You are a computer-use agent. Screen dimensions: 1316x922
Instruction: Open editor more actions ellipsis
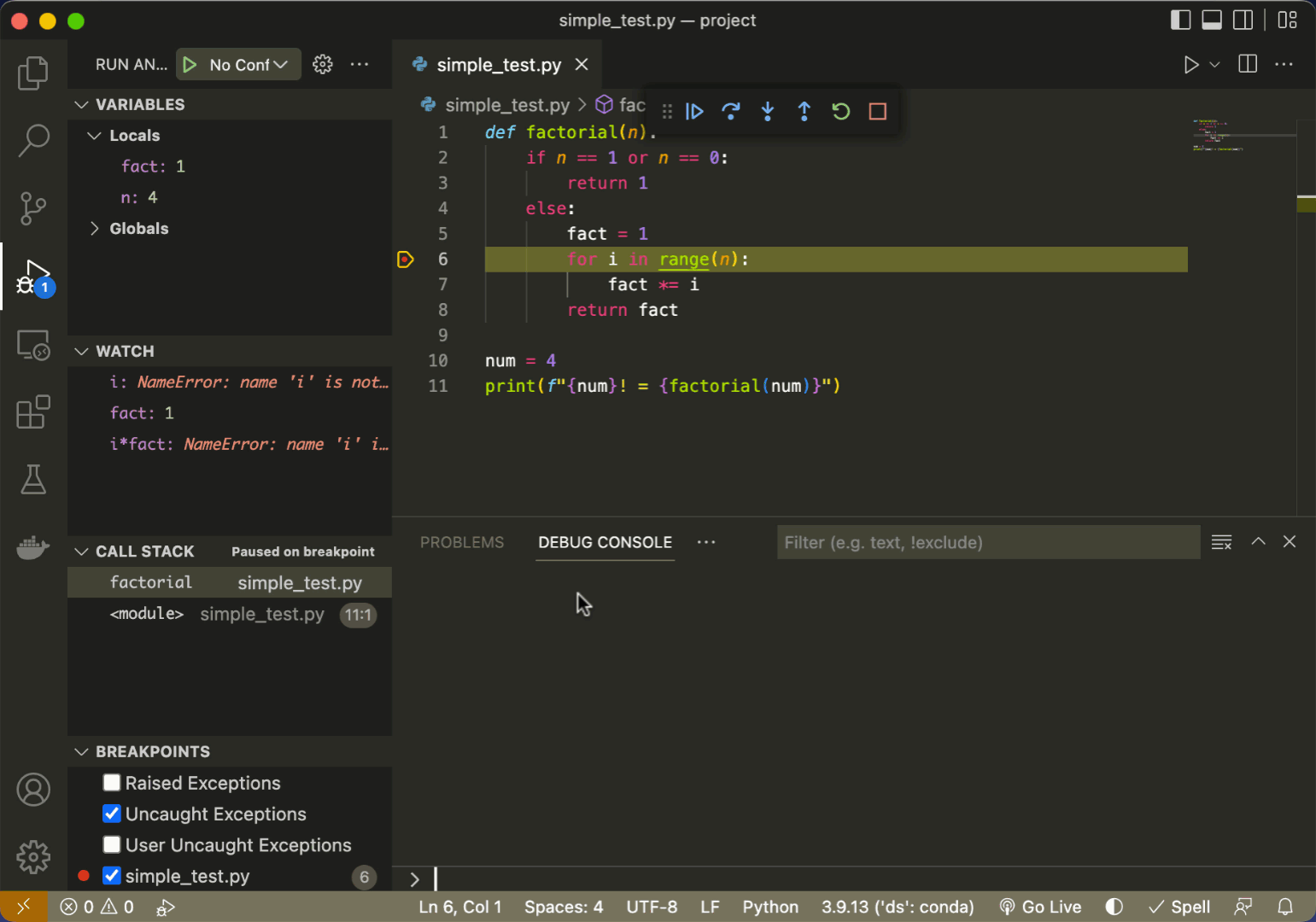(1284, 64)
